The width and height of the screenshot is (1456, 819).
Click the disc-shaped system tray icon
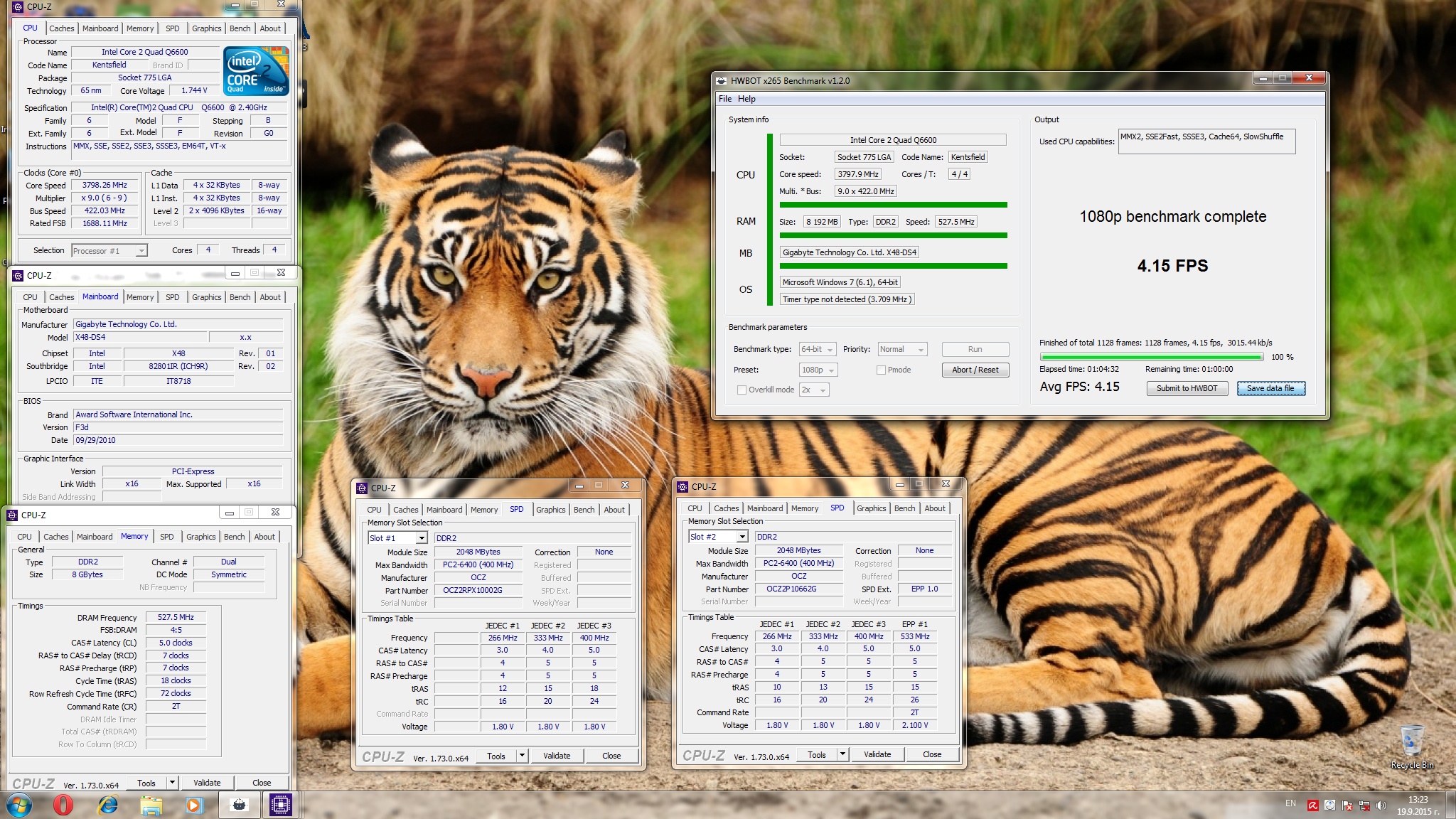coord(1329,805)
